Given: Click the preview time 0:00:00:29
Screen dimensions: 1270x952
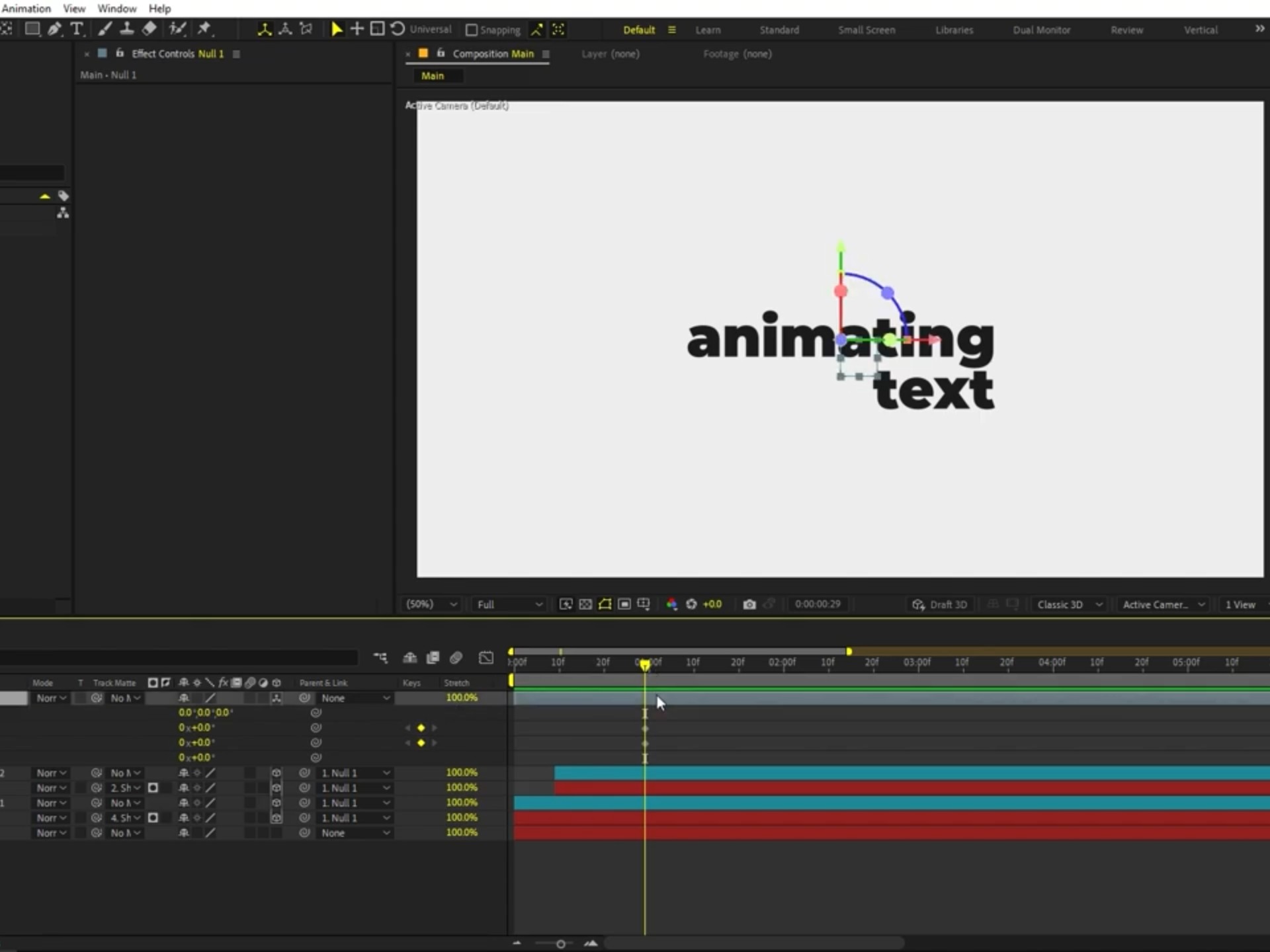Looking at the screenshot, I should tap(818, 604).
